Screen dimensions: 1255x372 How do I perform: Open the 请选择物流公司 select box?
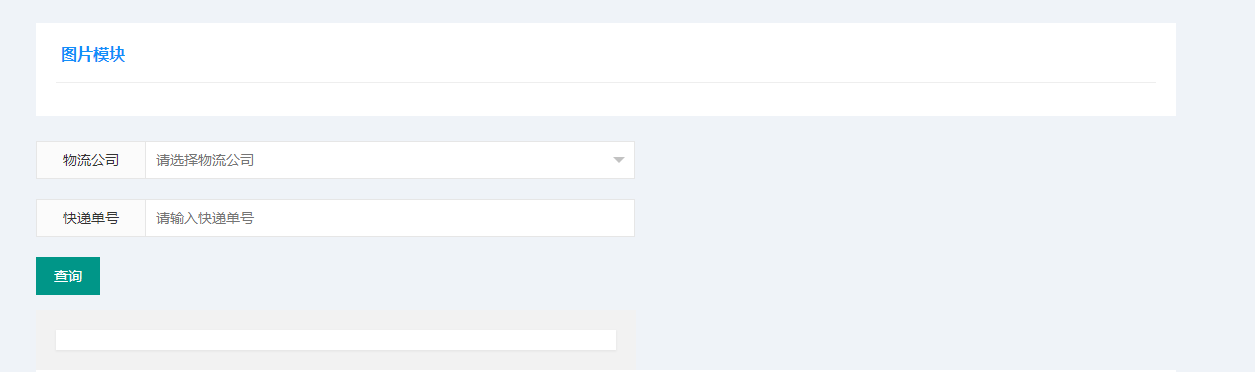tap(390, 160)
